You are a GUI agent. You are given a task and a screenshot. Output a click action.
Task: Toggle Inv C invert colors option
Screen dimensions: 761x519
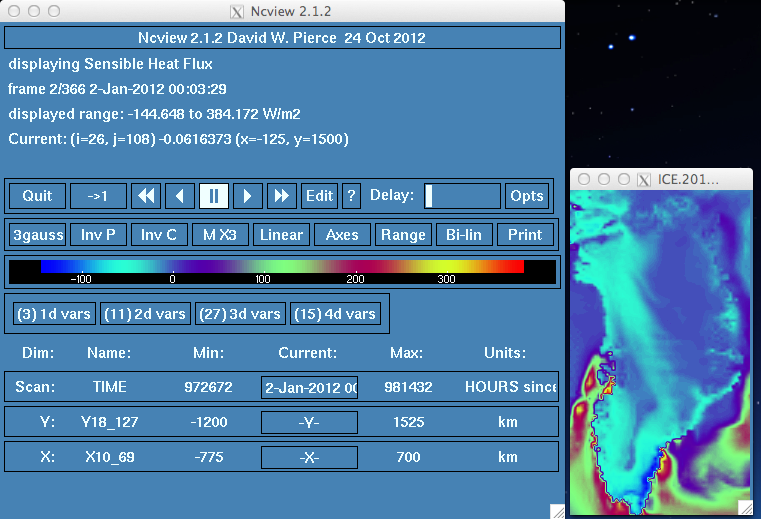[159, 235]
